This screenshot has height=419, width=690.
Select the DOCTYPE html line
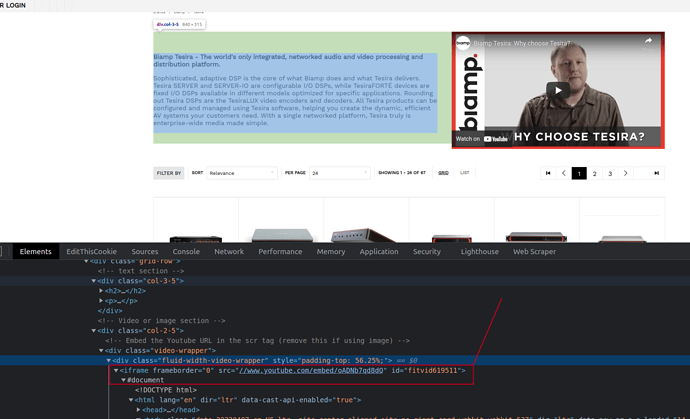(x=166, y=390)
